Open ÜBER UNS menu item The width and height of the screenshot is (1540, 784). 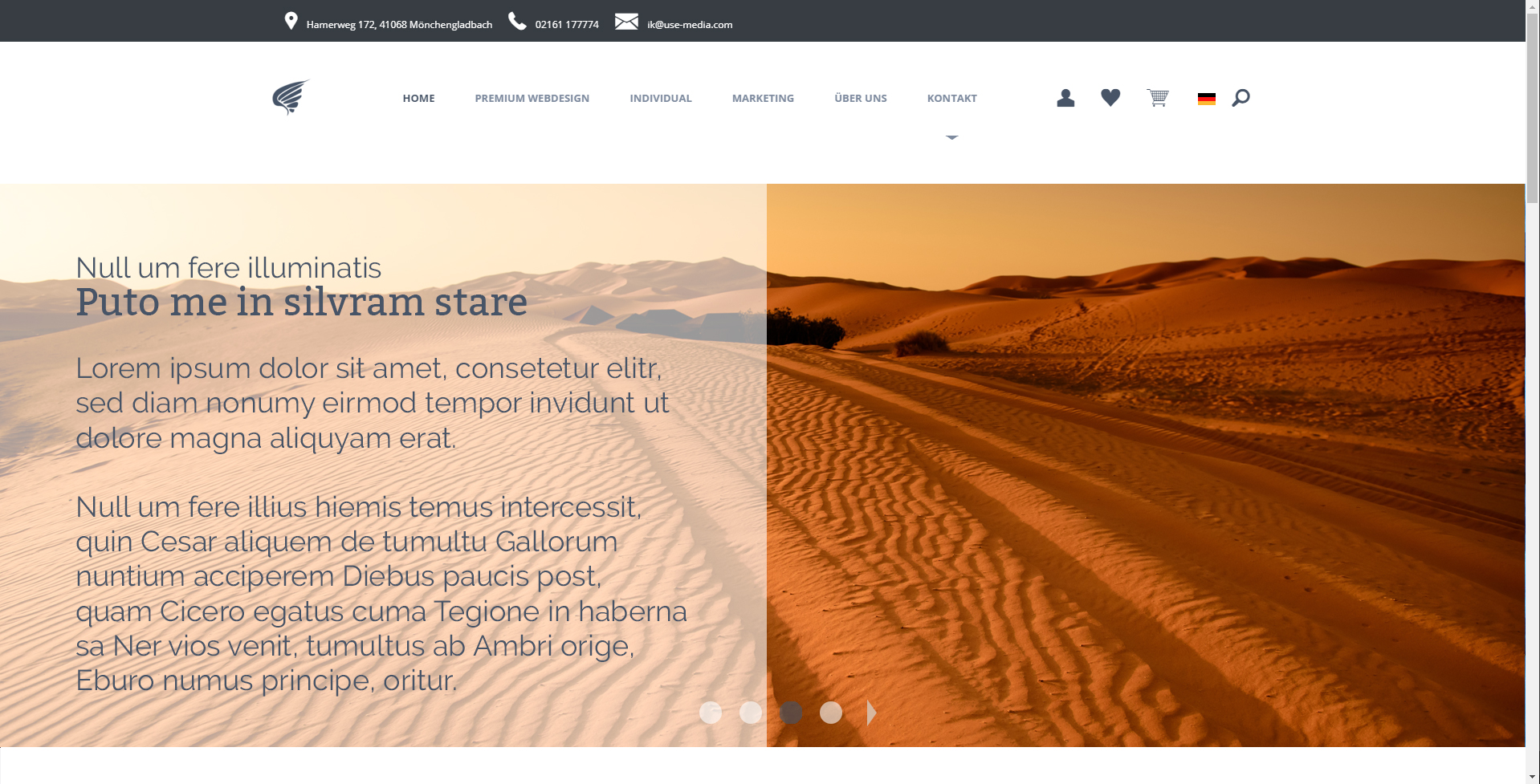pyautogui.click(x=861, y=98)
